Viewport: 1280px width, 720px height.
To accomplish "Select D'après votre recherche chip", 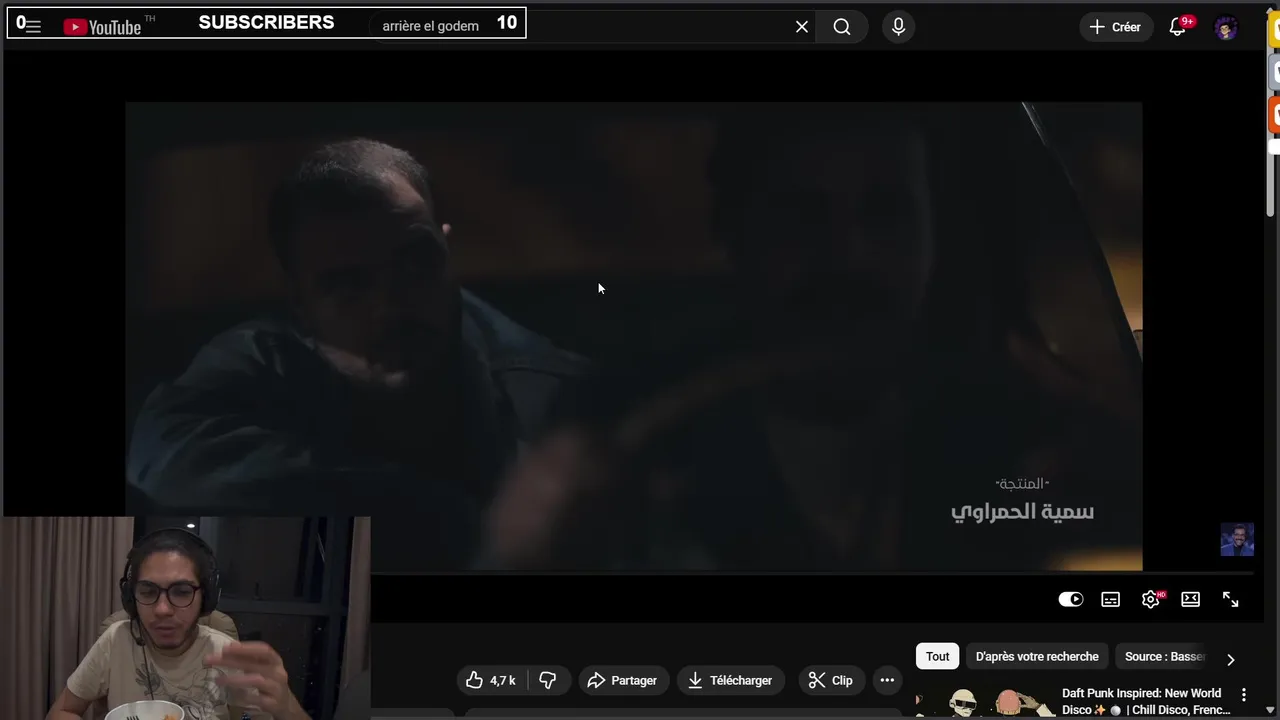I will (x=1037, y=657).
